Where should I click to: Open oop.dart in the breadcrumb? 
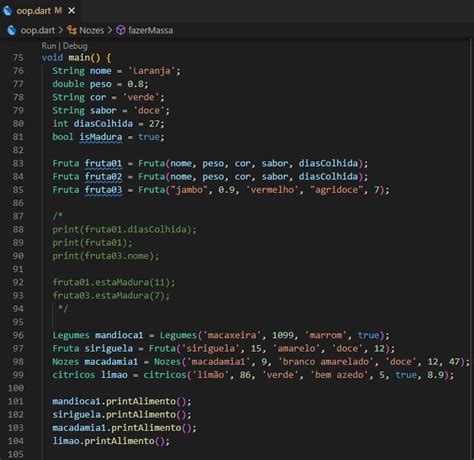[37, 30]
